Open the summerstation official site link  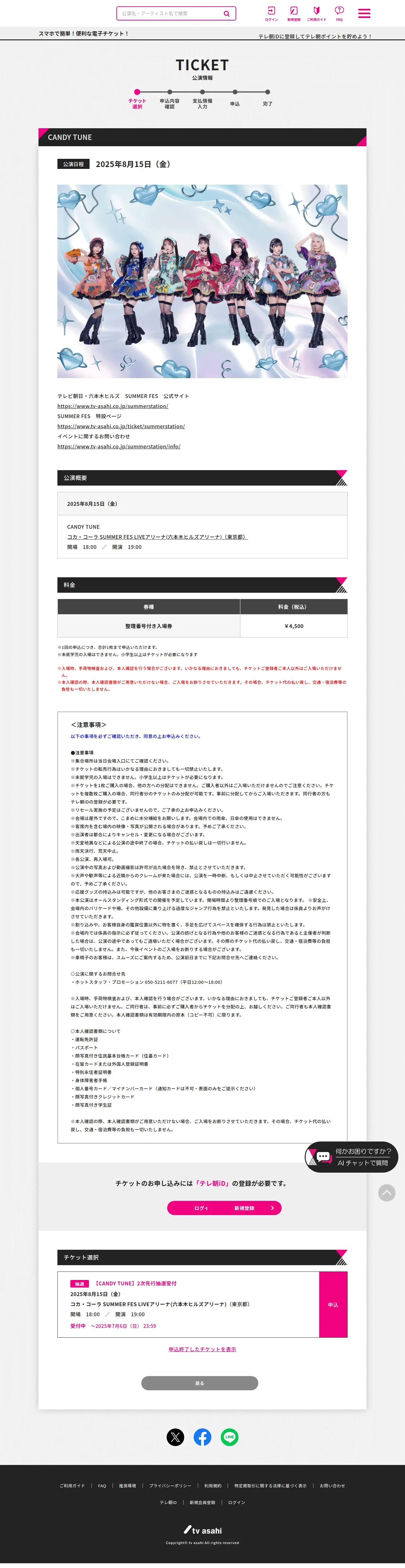(113, 406)
